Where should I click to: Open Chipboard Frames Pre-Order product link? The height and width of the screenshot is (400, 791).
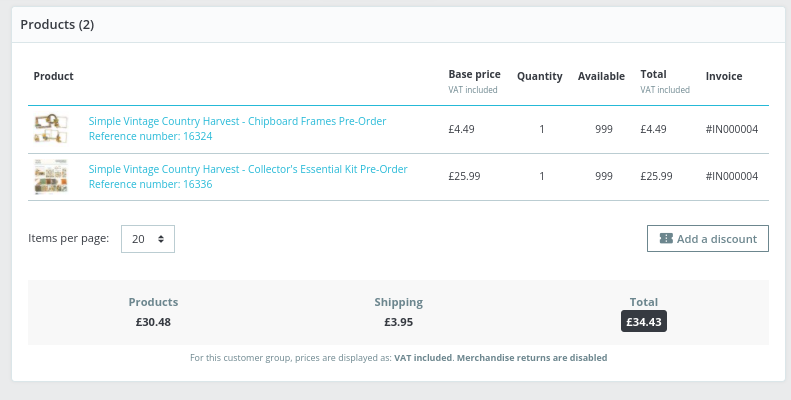coord(237,121)
